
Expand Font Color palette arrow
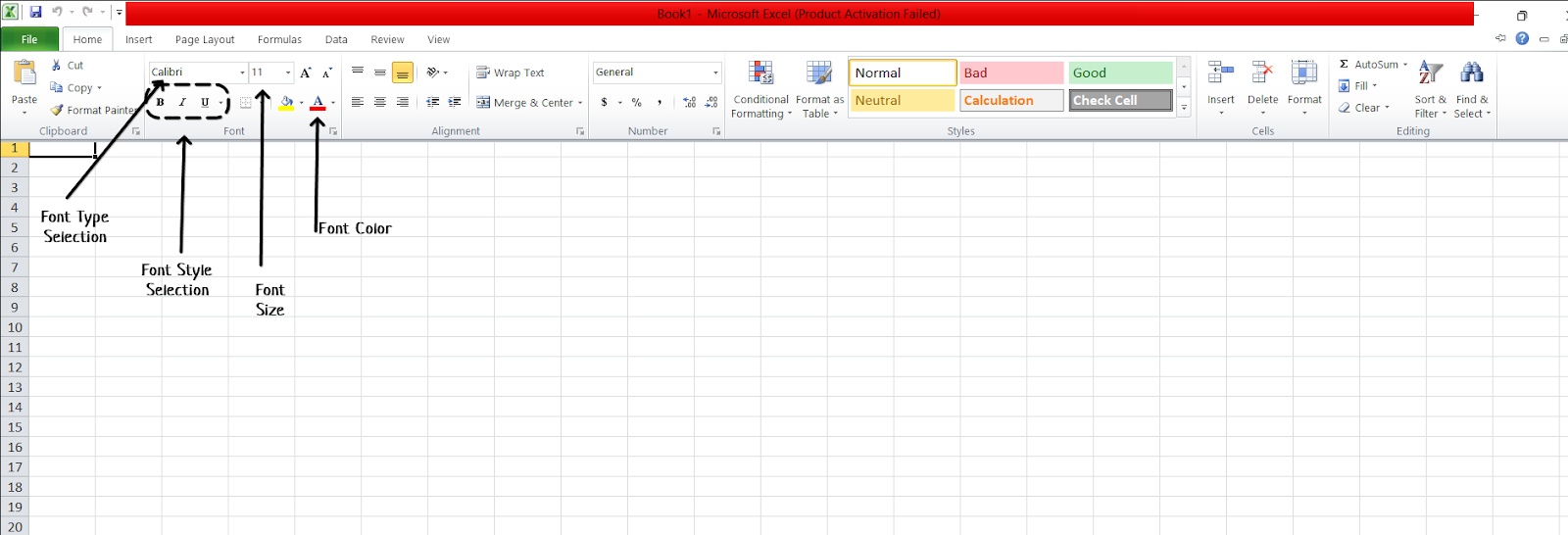tap(333, 103)
